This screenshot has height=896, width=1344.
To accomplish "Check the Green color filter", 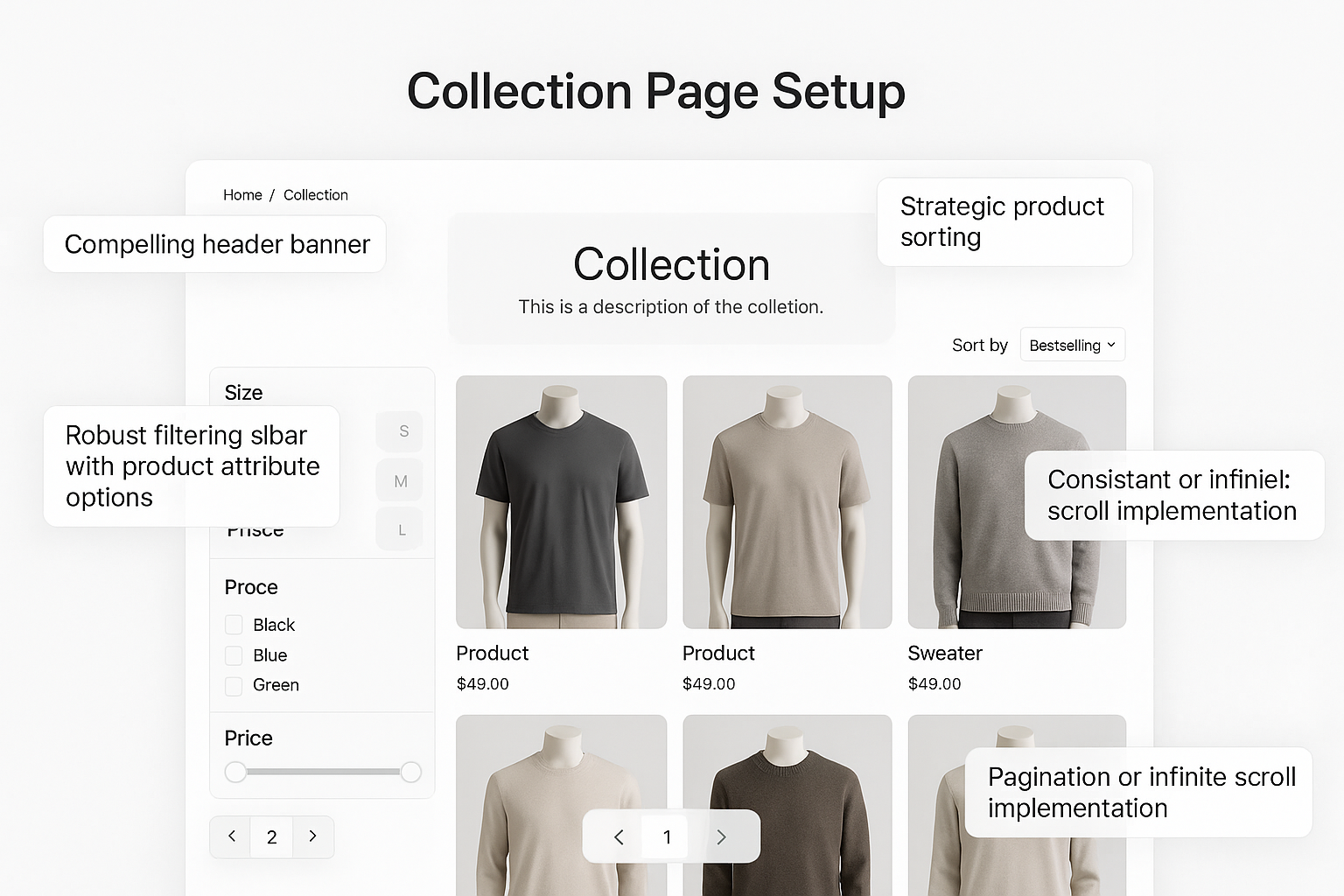I will (x=233, y=685).
